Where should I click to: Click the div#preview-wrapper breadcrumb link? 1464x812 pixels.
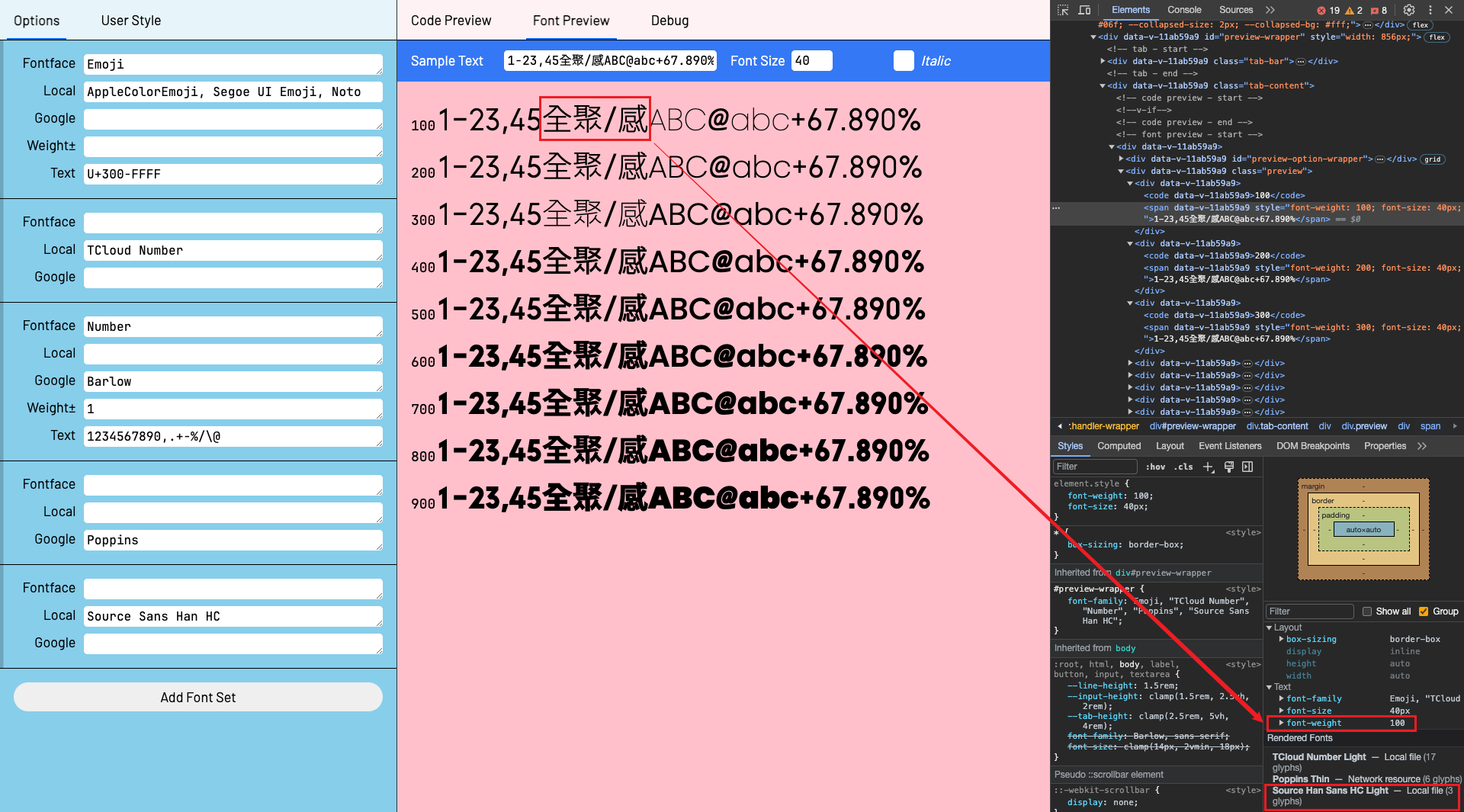point(1193,426)
